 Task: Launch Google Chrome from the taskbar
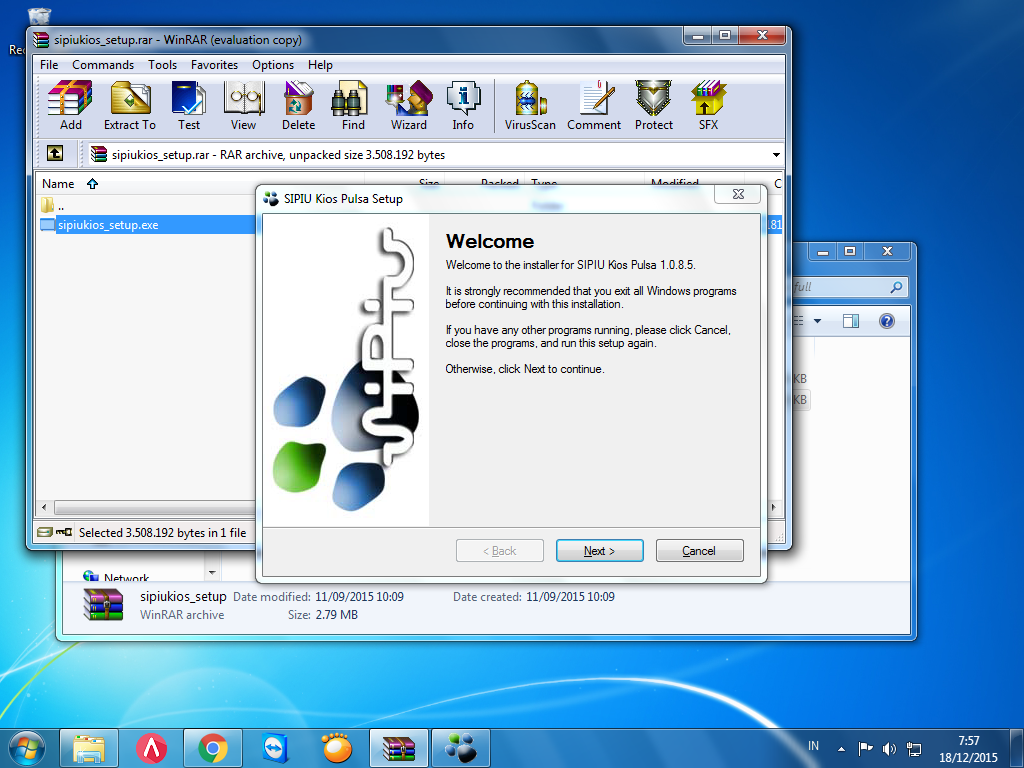pyautogui.click(x=213, y=748)
